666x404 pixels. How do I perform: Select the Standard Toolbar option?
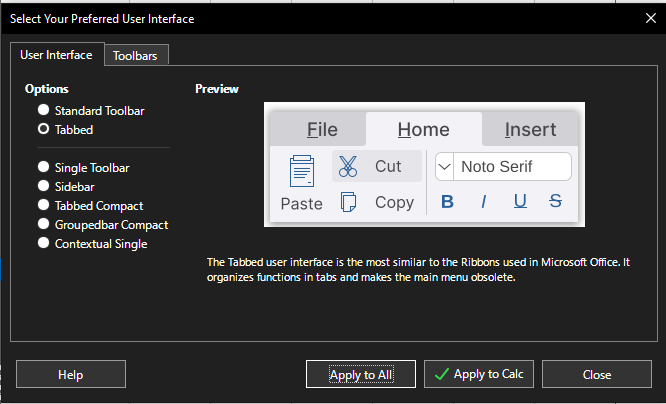pyautogui.click(x=43, y=110)
